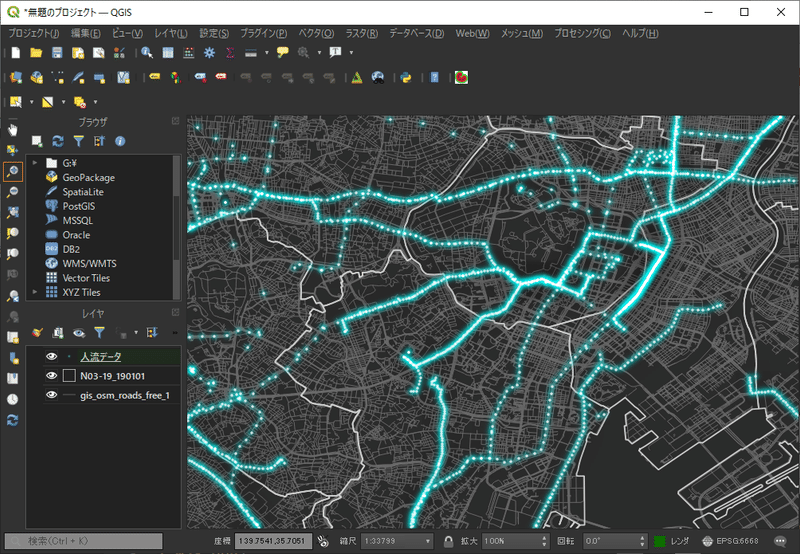This screenshot has width=800, height=554.
Task: Expand the XYZ Tiles browser node
Action: pyautogui.click(x=35, y=293)
